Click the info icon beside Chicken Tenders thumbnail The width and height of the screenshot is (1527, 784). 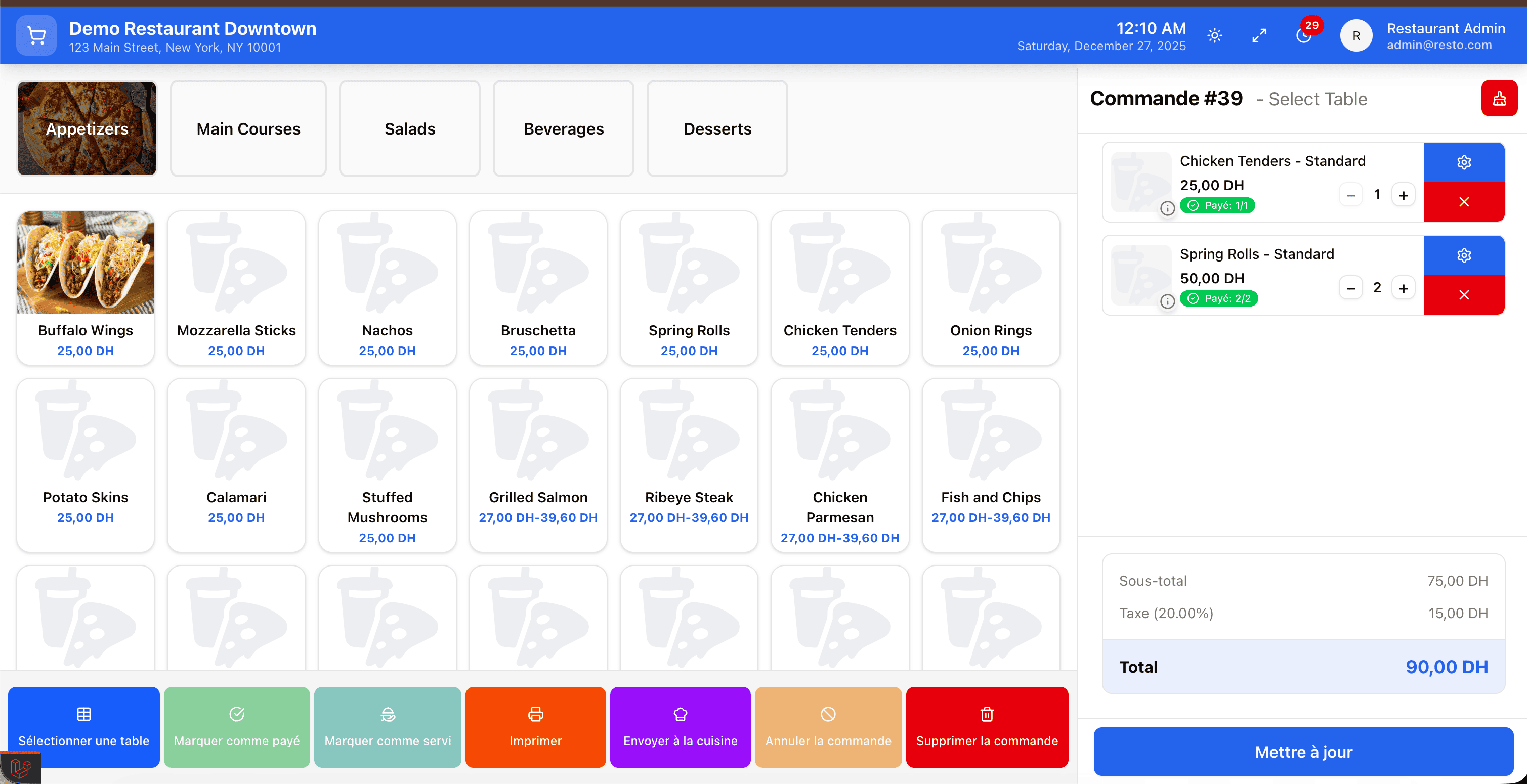pyautogui.click(x=1168, y=208)
